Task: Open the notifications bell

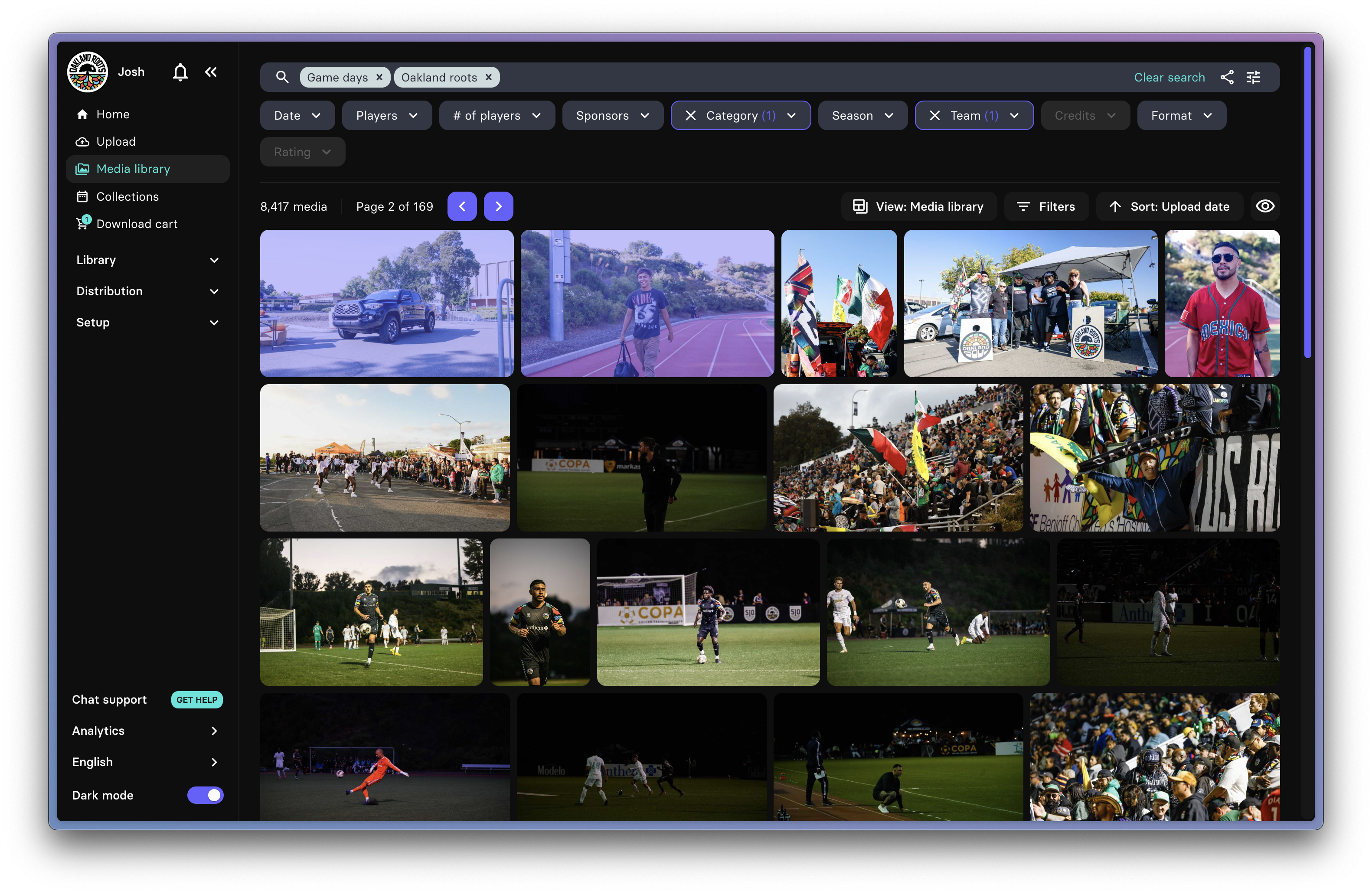Action: click(x=180, y=72)
